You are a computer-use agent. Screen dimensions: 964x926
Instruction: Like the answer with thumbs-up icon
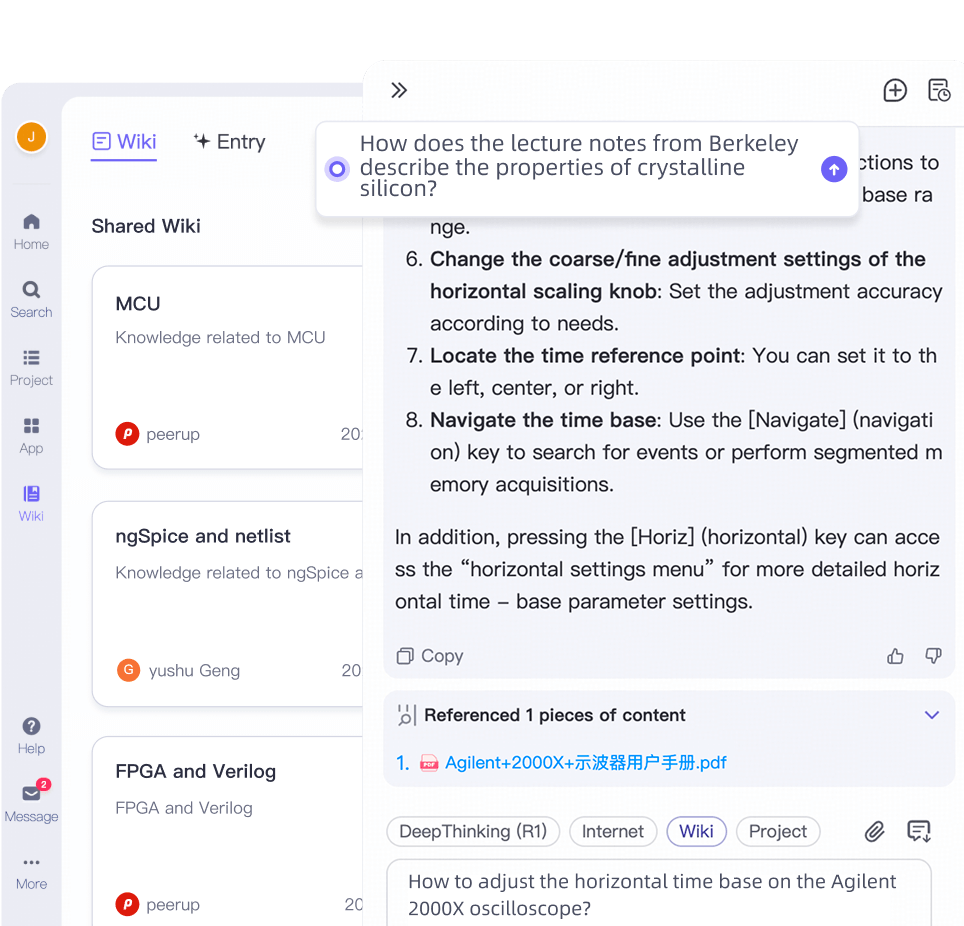coord(895,656)
